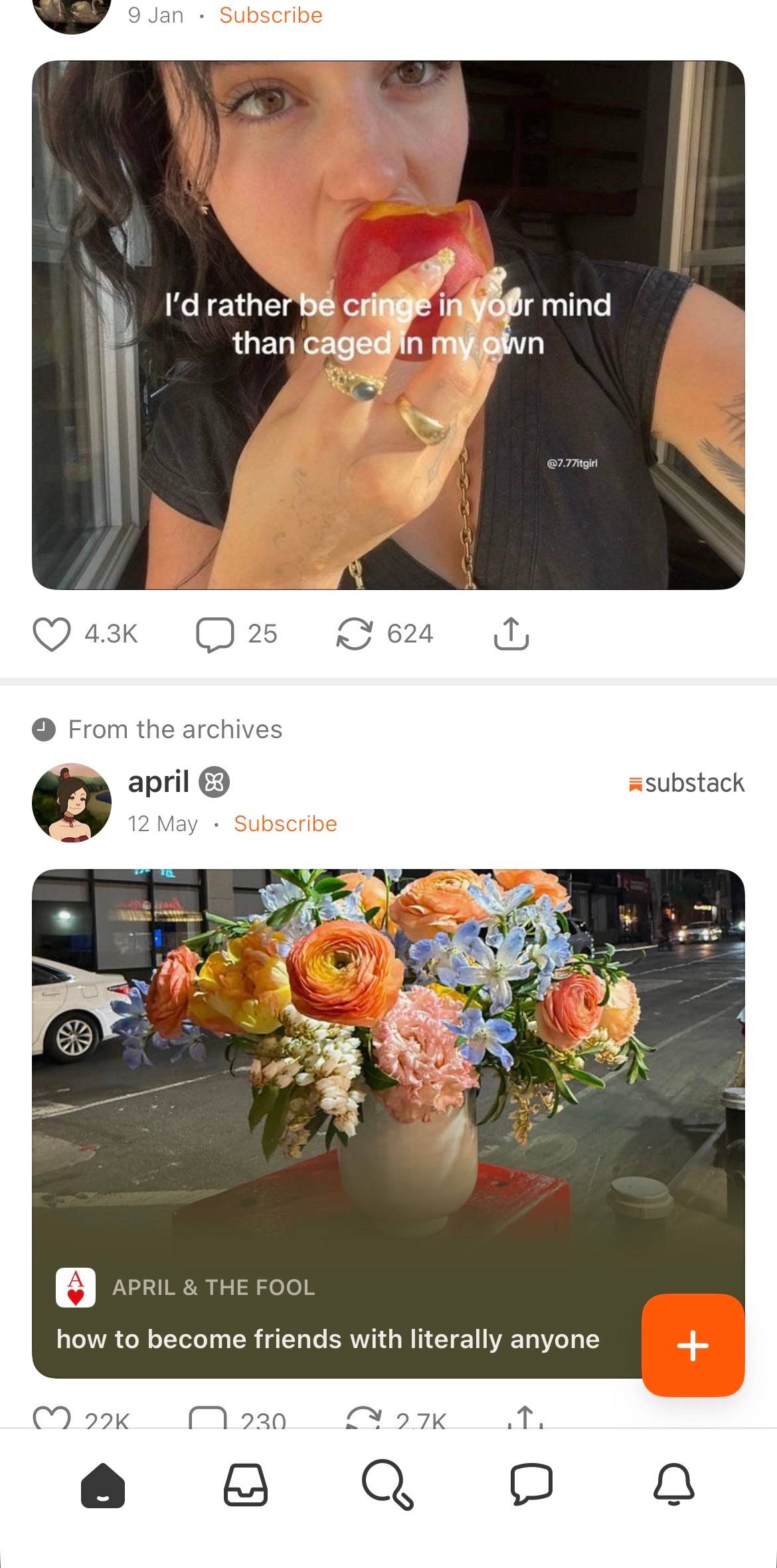Open the Home tab in bottom navigation
The image size is (777, 1568).
tap(103, 1484)
